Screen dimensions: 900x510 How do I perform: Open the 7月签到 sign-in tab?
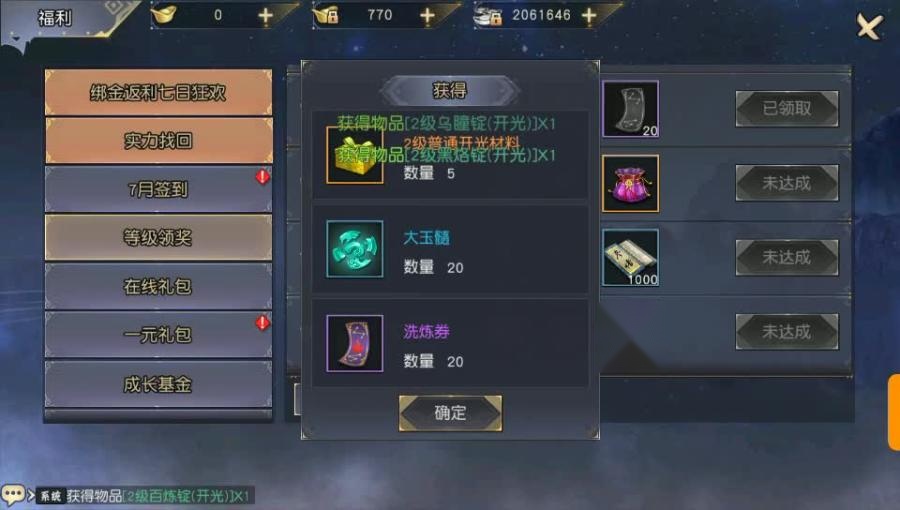(158, 189)
